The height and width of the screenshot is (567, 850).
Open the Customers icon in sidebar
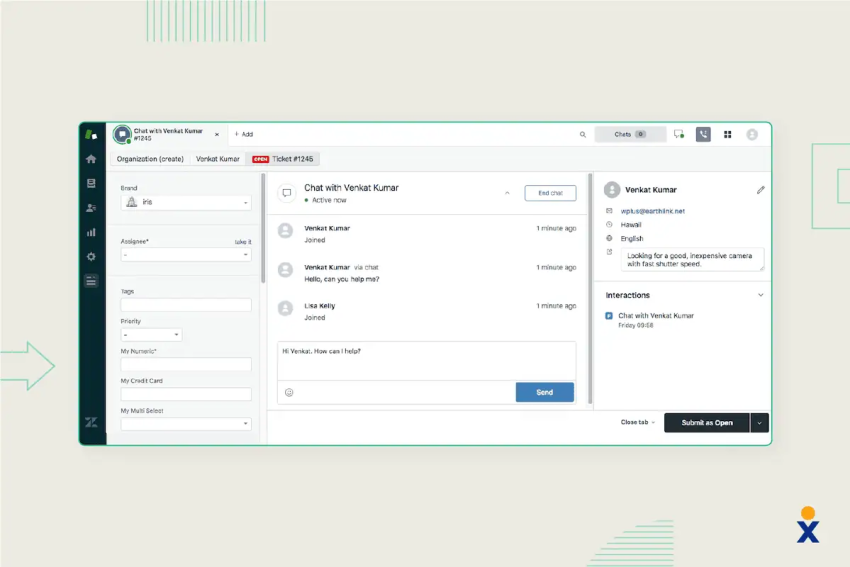pos(91,208)
